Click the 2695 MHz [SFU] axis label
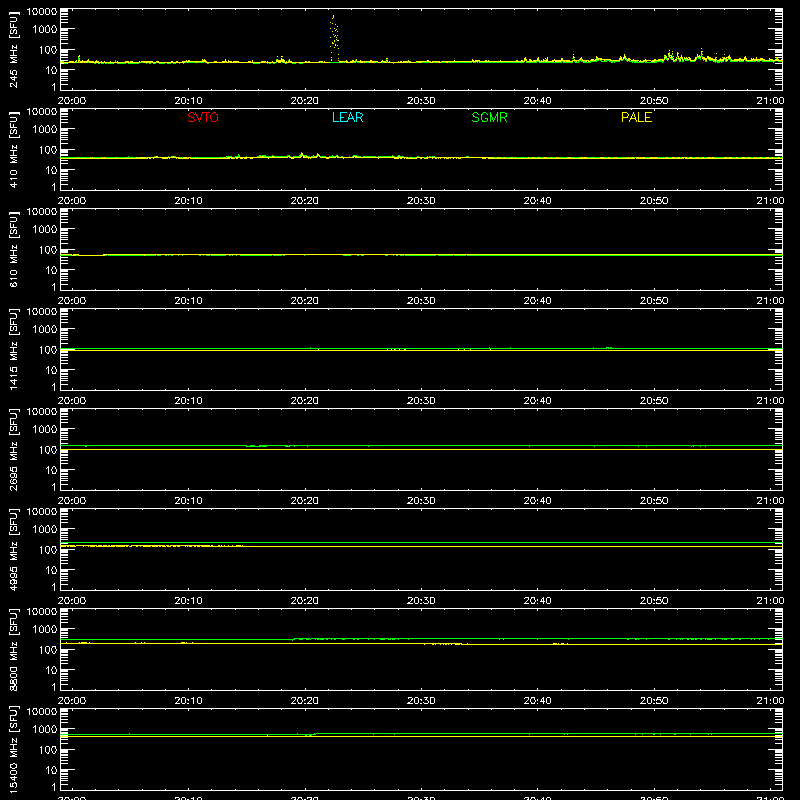Screen dimensions: 800x800 pyautogui.click(x=14, y=449)
